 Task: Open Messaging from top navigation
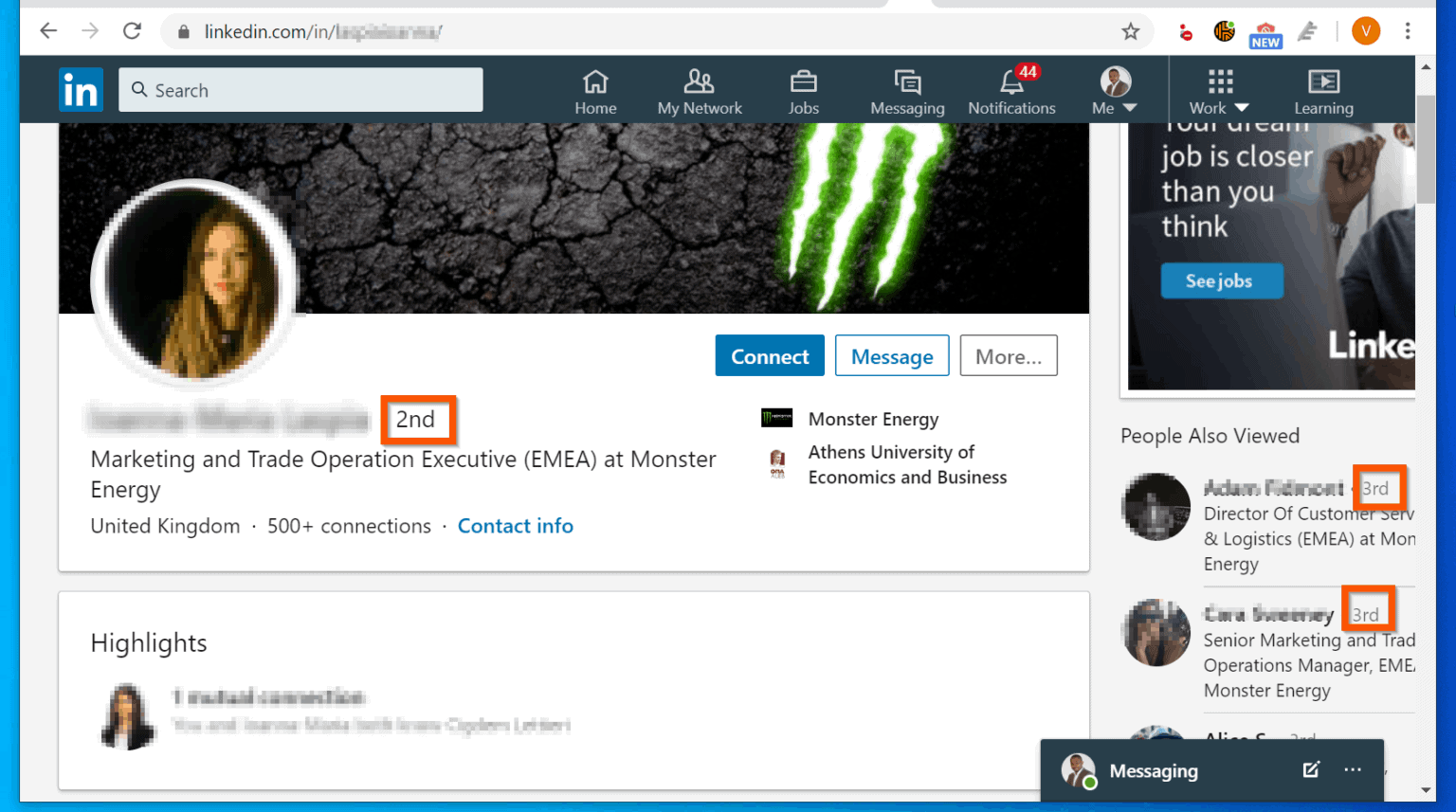907,92
